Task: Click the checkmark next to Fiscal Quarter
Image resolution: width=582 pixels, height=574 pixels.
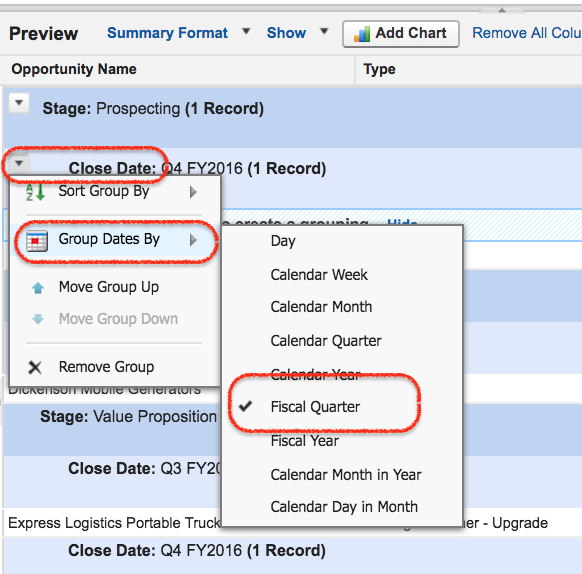Action: coord(245,406)
